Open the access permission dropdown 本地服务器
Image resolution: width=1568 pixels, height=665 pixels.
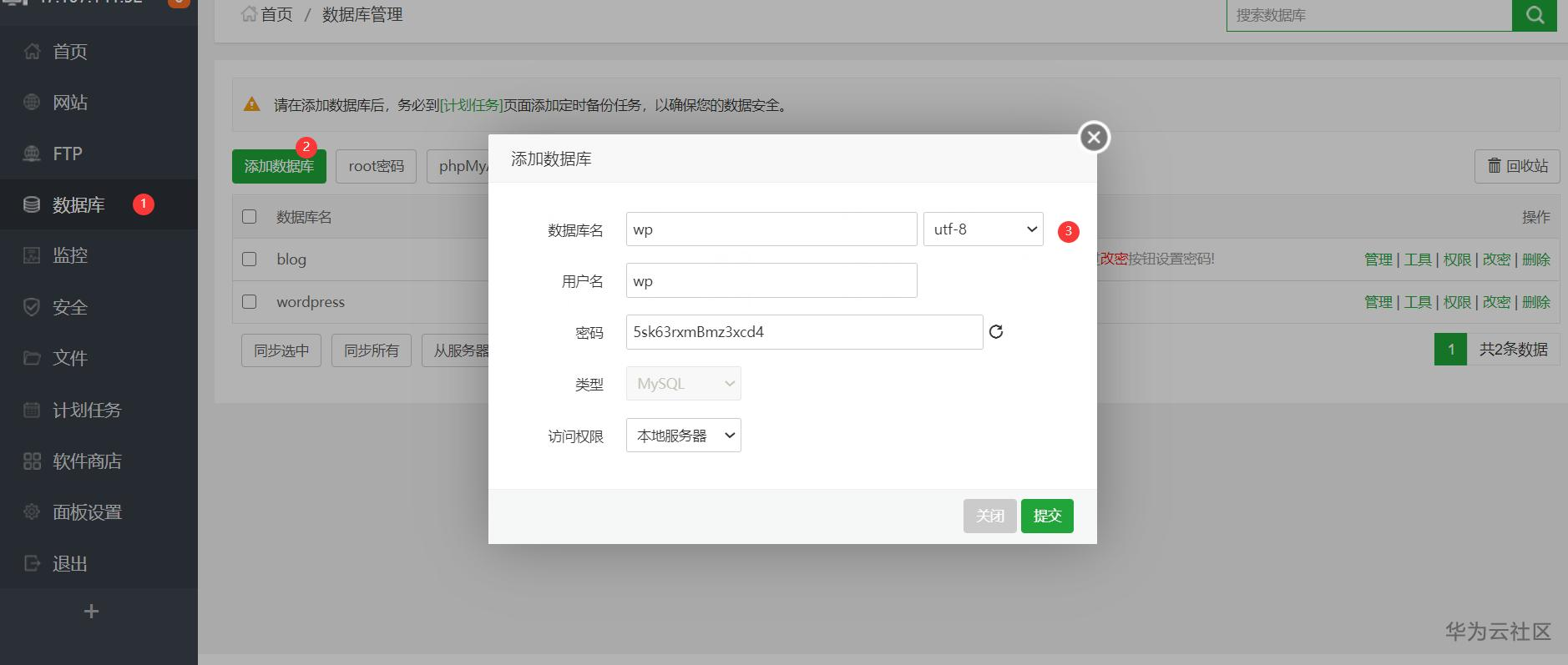pos(684,436)
